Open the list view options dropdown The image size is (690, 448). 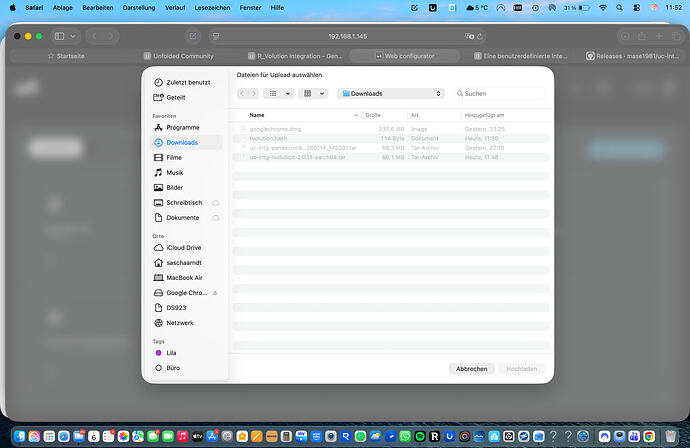point(280,93)
